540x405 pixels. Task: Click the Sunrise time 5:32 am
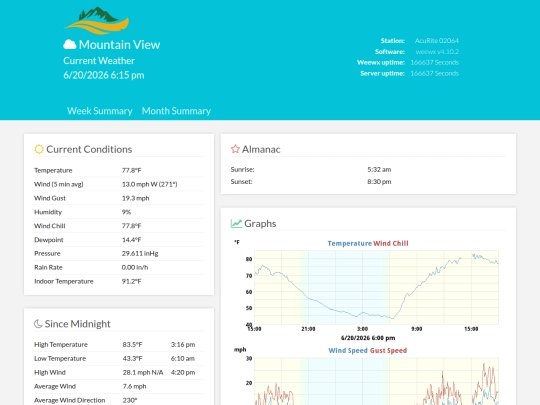point(379,169)
